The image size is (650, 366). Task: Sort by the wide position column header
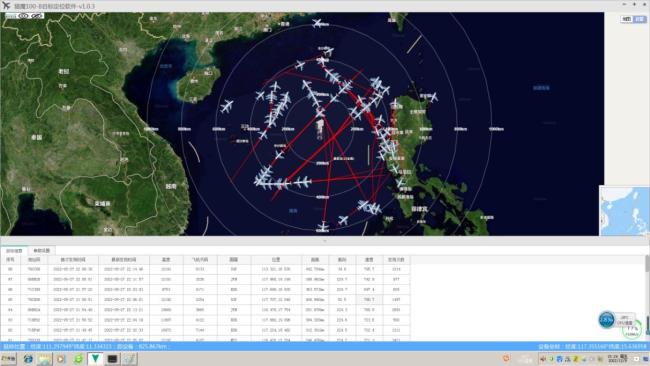click(276, 260)
